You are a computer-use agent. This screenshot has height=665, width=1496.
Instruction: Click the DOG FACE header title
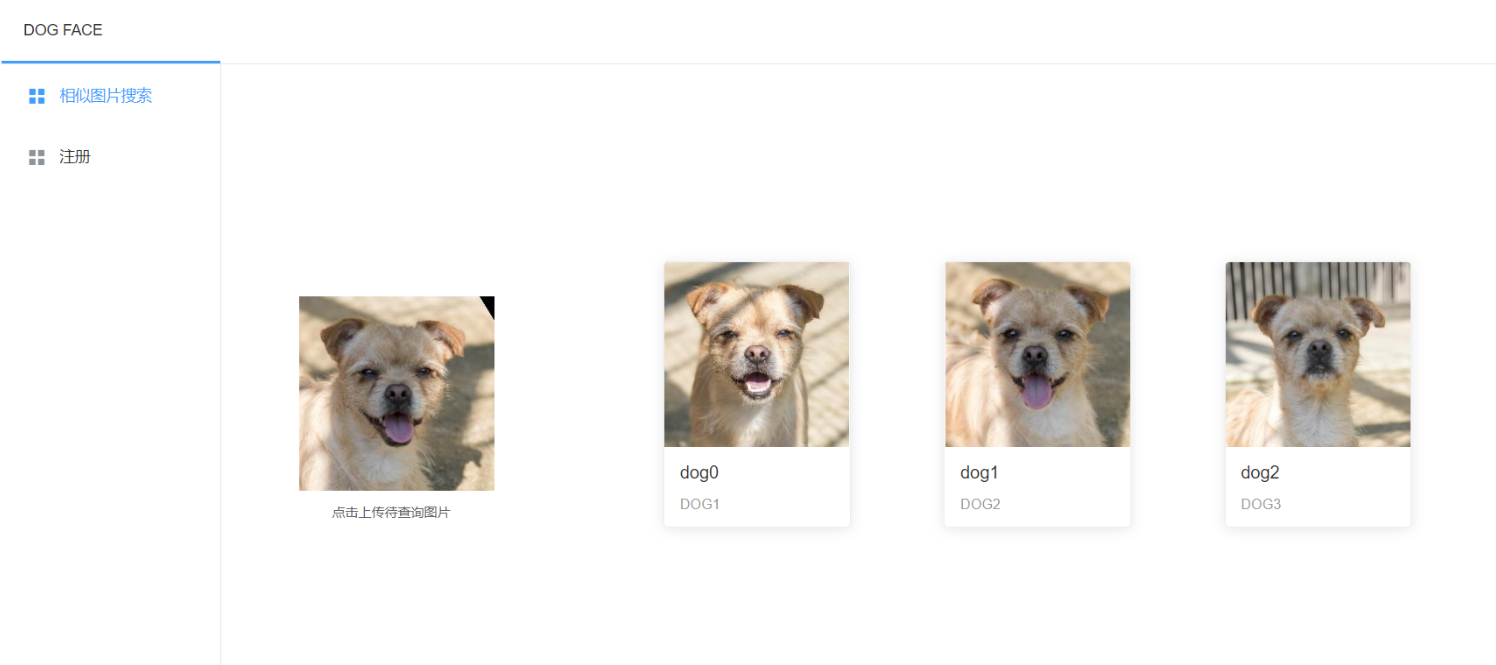click(x=63, y=30)
